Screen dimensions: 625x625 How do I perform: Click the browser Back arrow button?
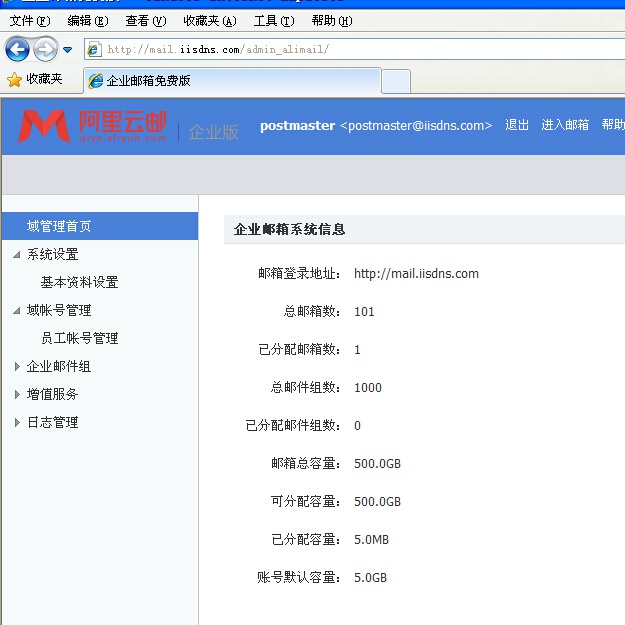tap(17, 49)
